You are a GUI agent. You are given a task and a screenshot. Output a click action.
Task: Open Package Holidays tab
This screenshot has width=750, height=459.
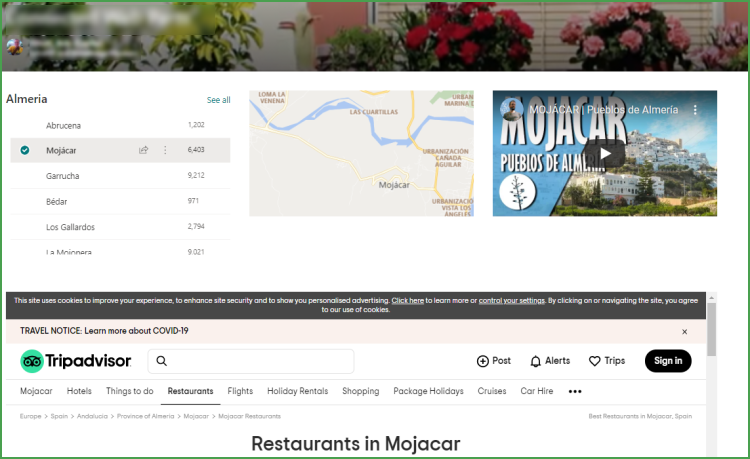(x=429, y=391)
